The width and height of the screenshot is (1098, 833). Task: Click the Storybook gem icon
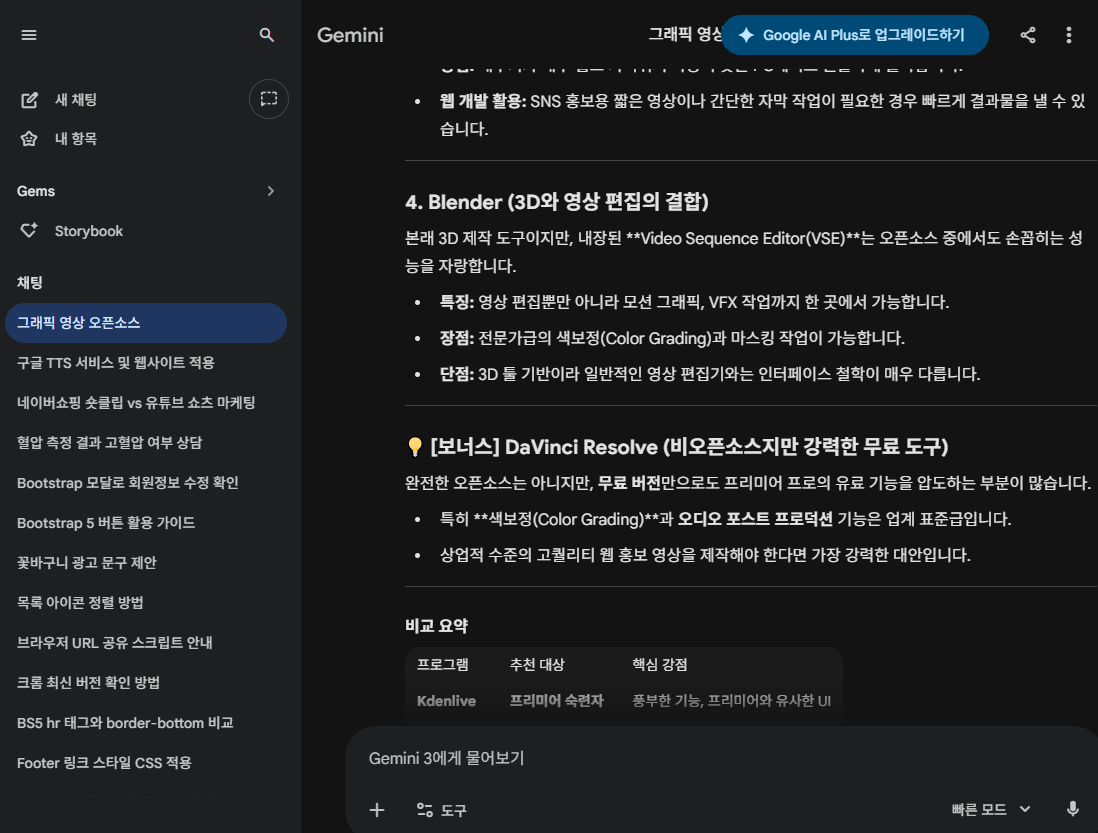coord(29,230)
